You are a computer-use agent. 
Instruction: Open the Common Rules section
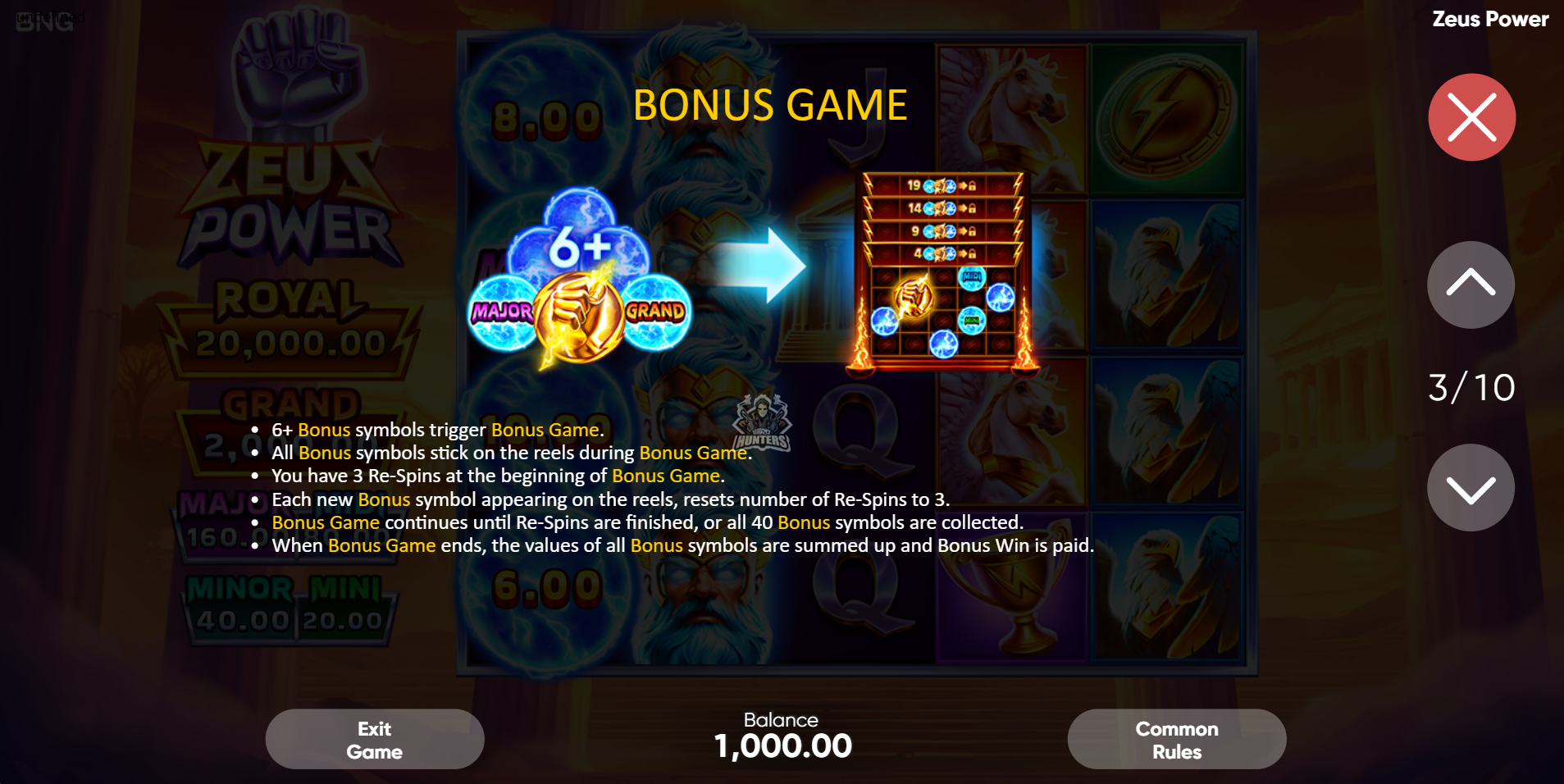click(x=1177, y=740)
